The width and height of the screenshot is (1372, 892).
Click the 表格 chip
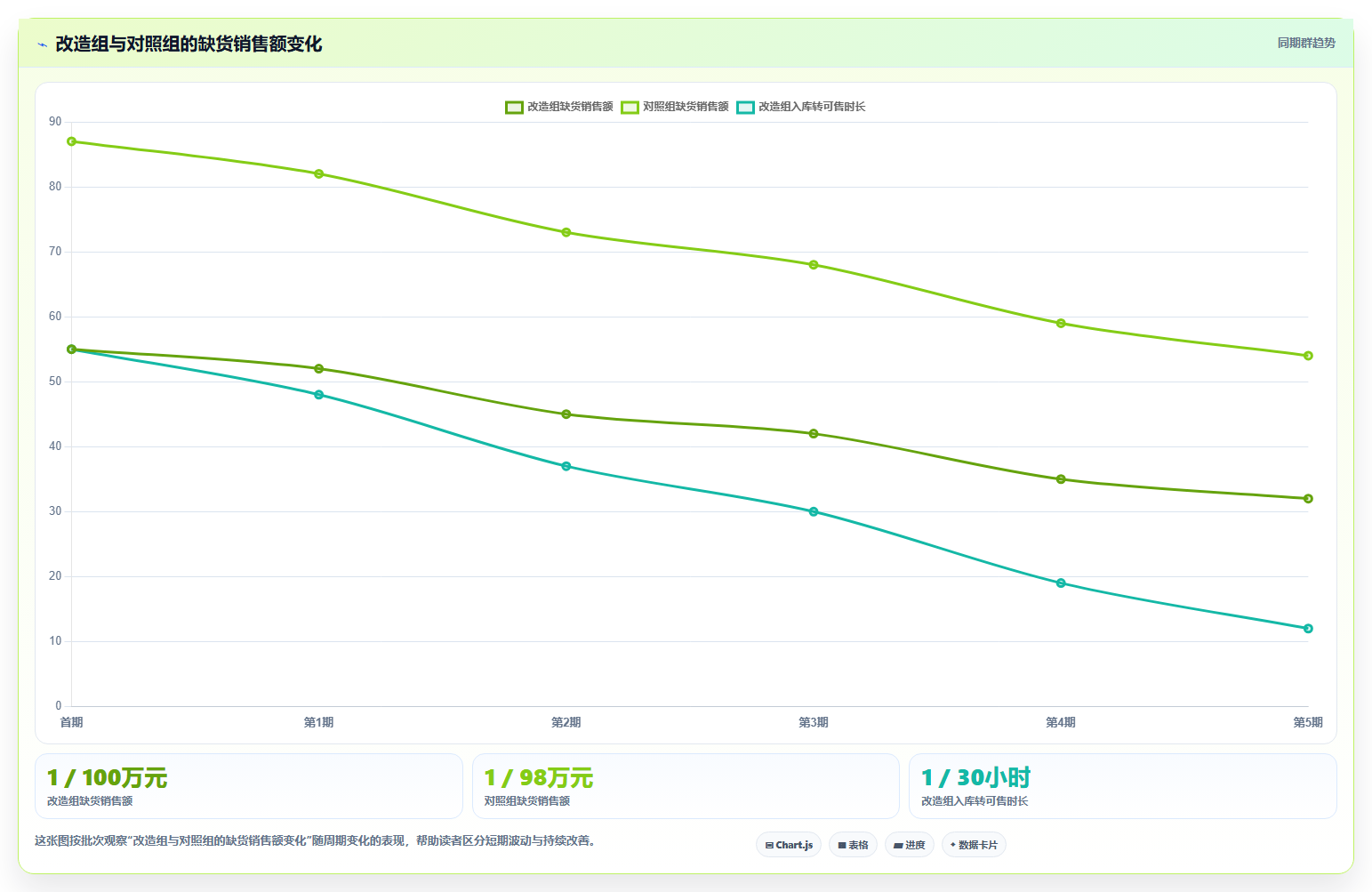click(853, 845)
